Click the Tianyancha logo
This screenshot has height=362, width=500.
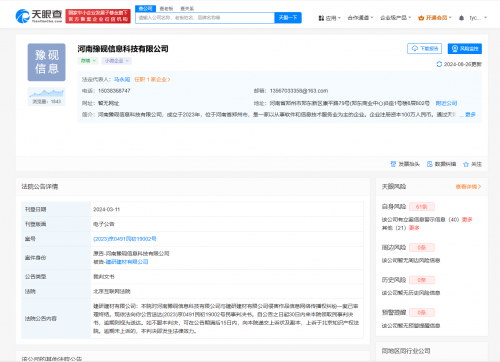tap(39, 16)
